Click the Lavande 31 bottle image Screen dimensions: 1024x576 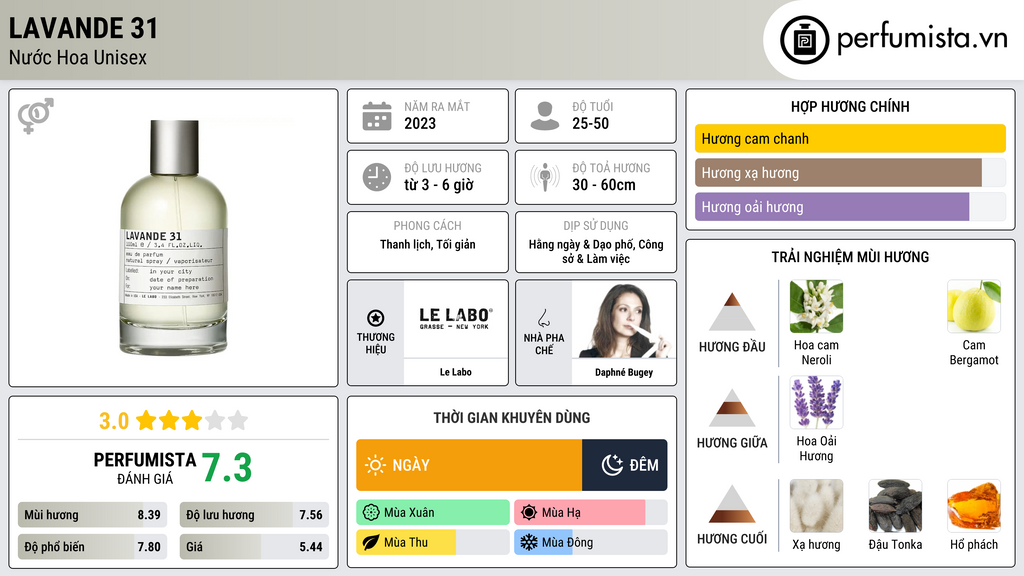coord(173,238)
